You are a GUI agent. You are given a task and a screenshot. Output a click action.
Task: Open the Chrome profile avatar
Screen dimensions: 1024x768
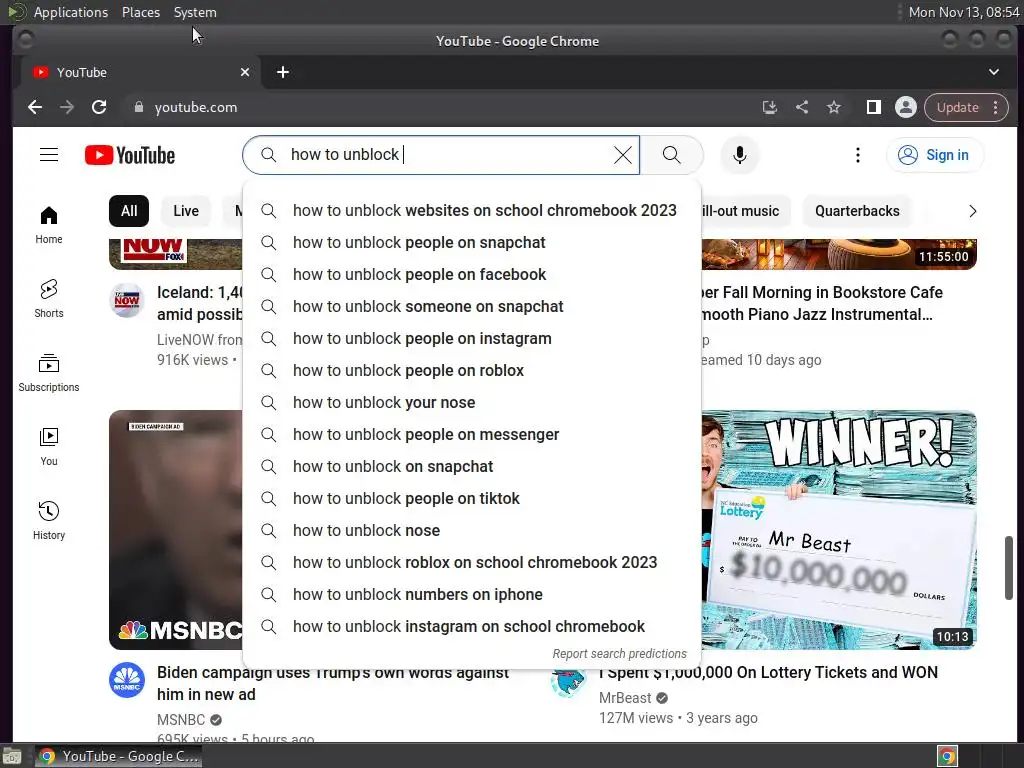pyautogui.click(x=906, y=107)
